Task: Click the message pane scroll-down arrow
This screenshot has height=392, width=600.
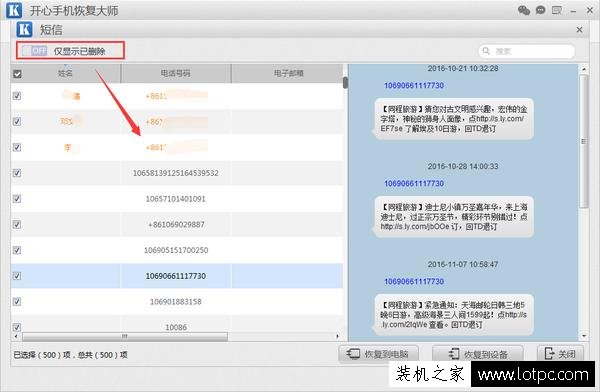Action: point(584,336)
